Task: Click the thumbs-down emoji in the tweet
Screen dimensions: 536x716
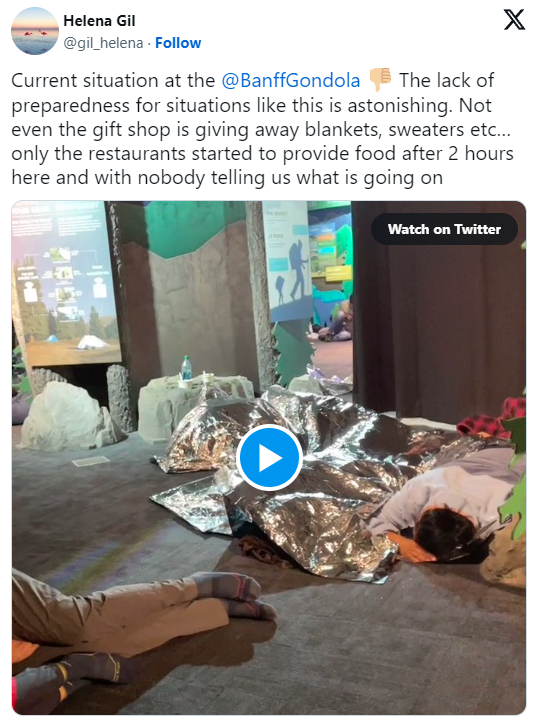Action: [380, 79]
